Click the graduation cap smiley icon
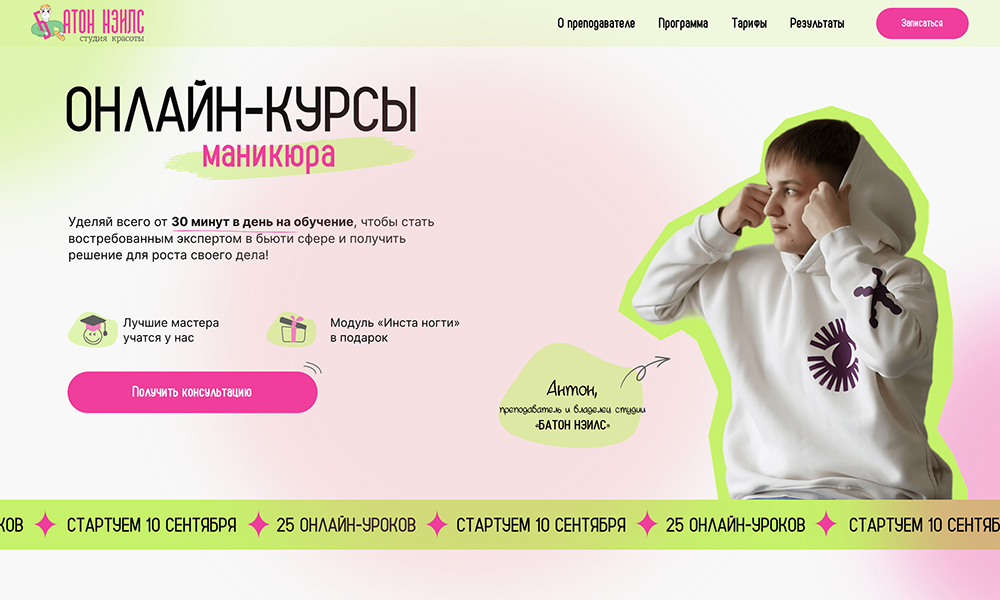Viewport: 1000px width, 600px height. [92, 330]
